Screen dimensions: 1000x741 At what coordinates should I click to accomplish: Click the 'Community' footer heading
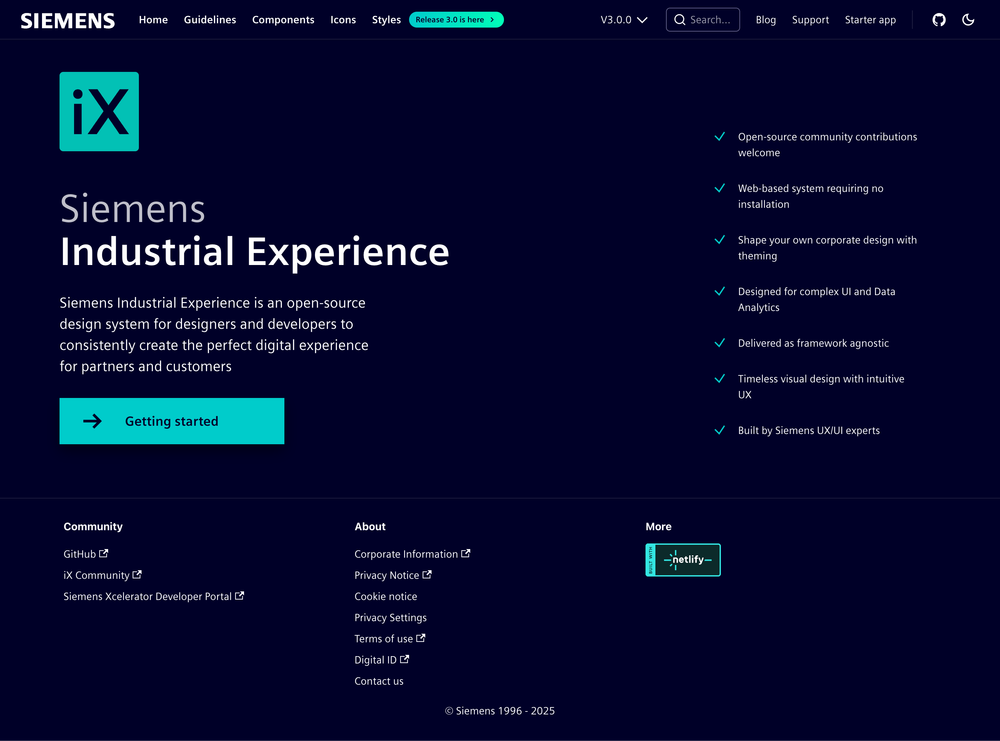tap(93, 527)
